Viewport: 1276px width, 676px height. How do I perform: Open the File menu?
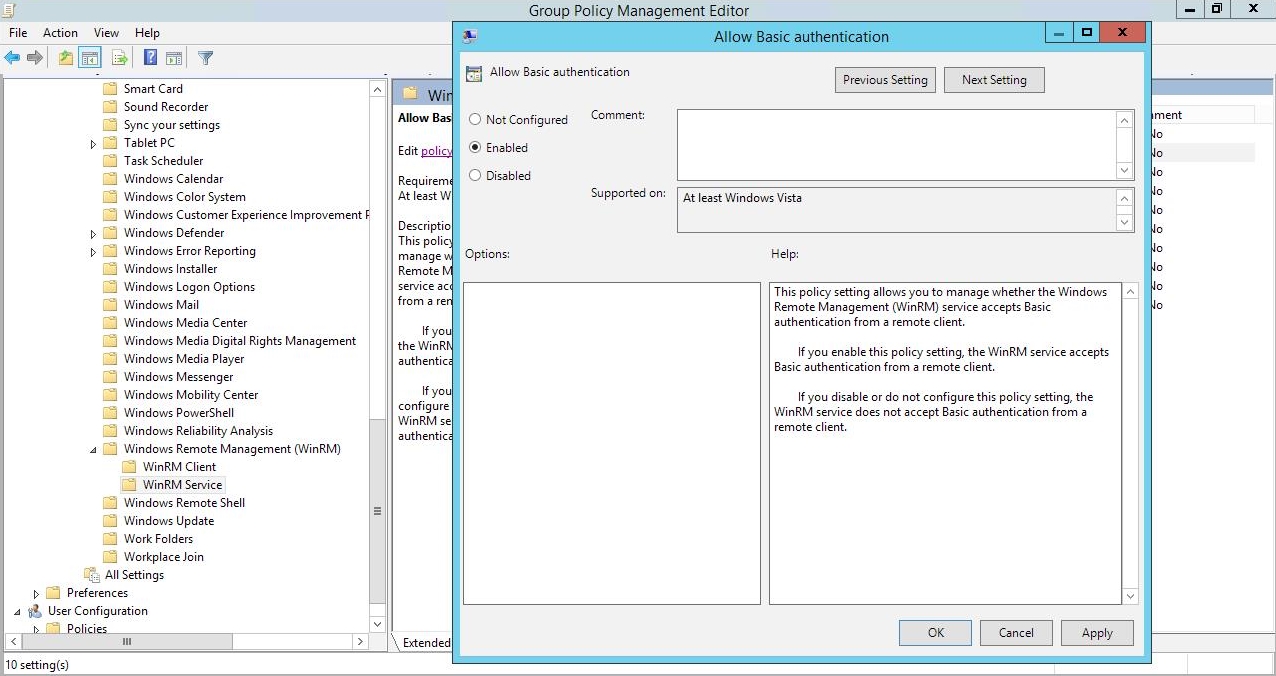tap(18, 33)
